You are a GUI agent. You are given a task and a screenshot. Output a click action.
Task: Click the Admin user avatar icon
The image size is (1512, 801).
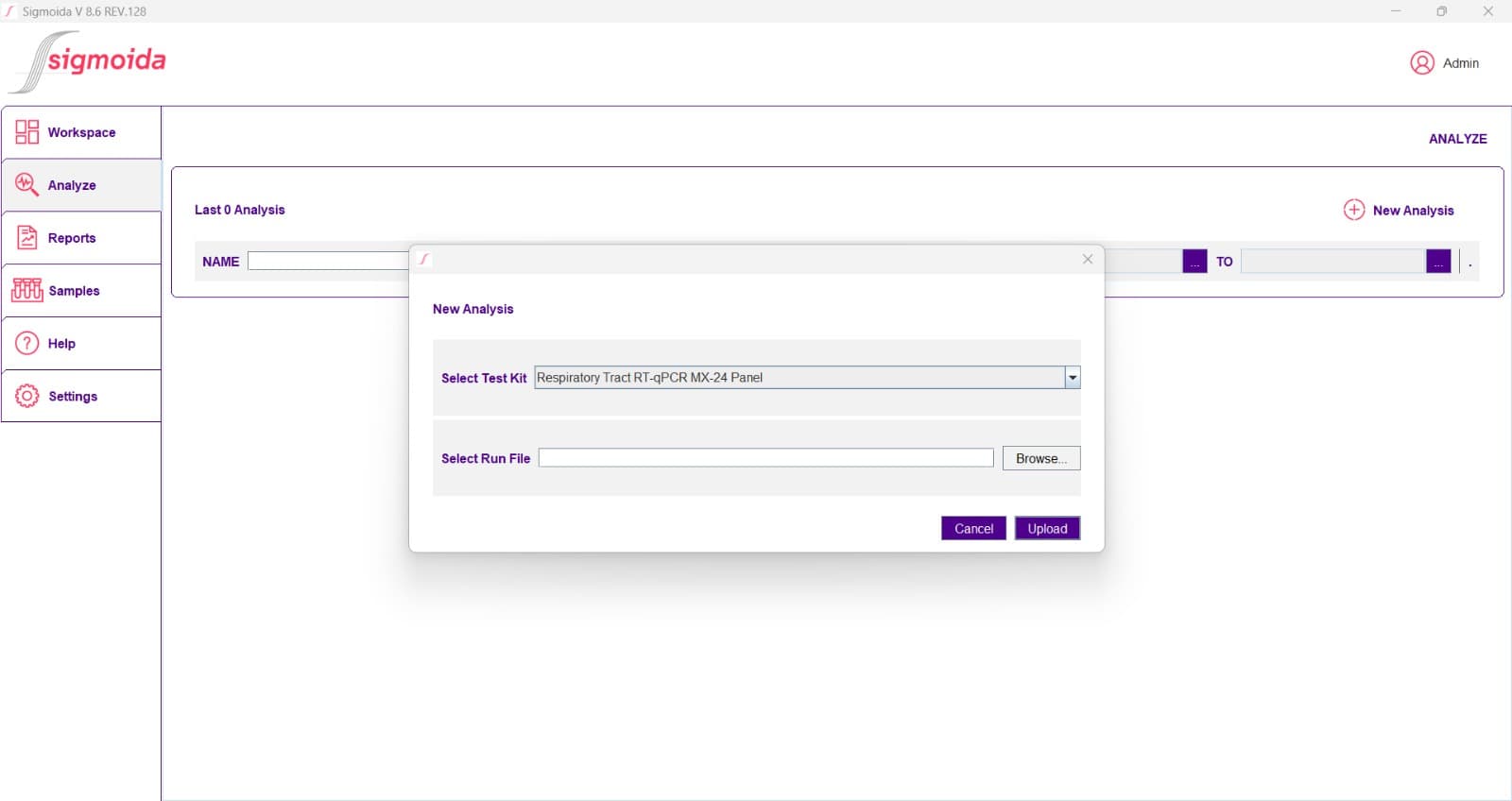pos(1421,62)
